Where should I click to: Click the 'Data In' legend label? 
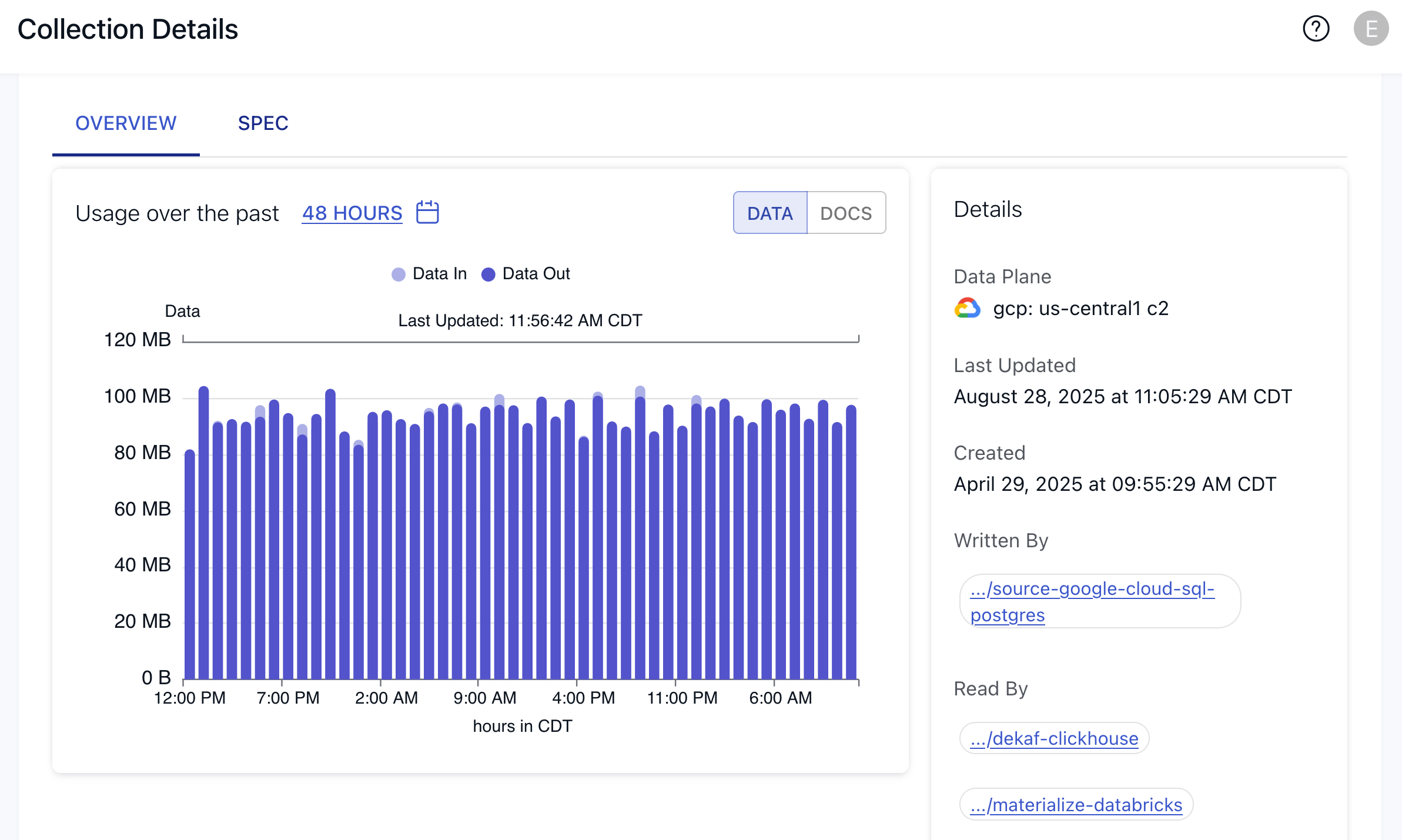click(x=440, y=274)
